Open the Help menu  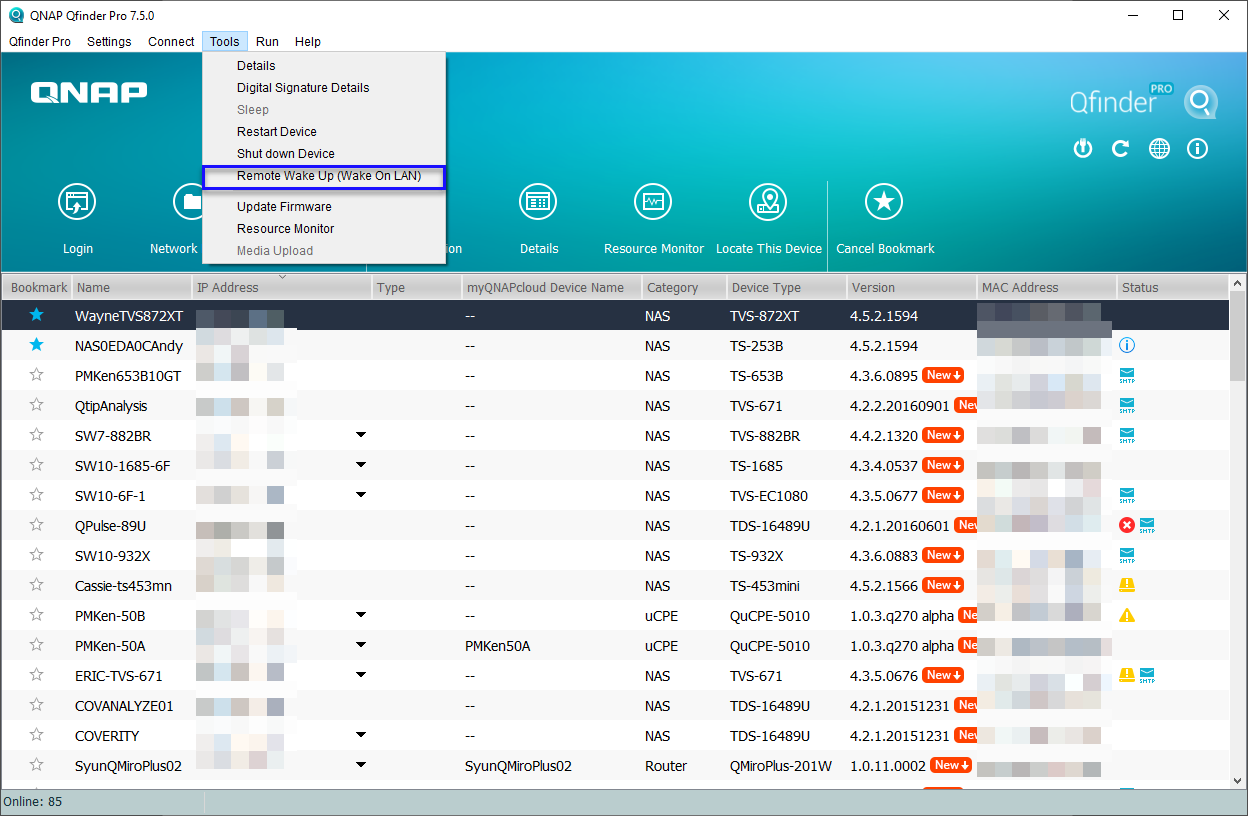[x=308, y=42]
